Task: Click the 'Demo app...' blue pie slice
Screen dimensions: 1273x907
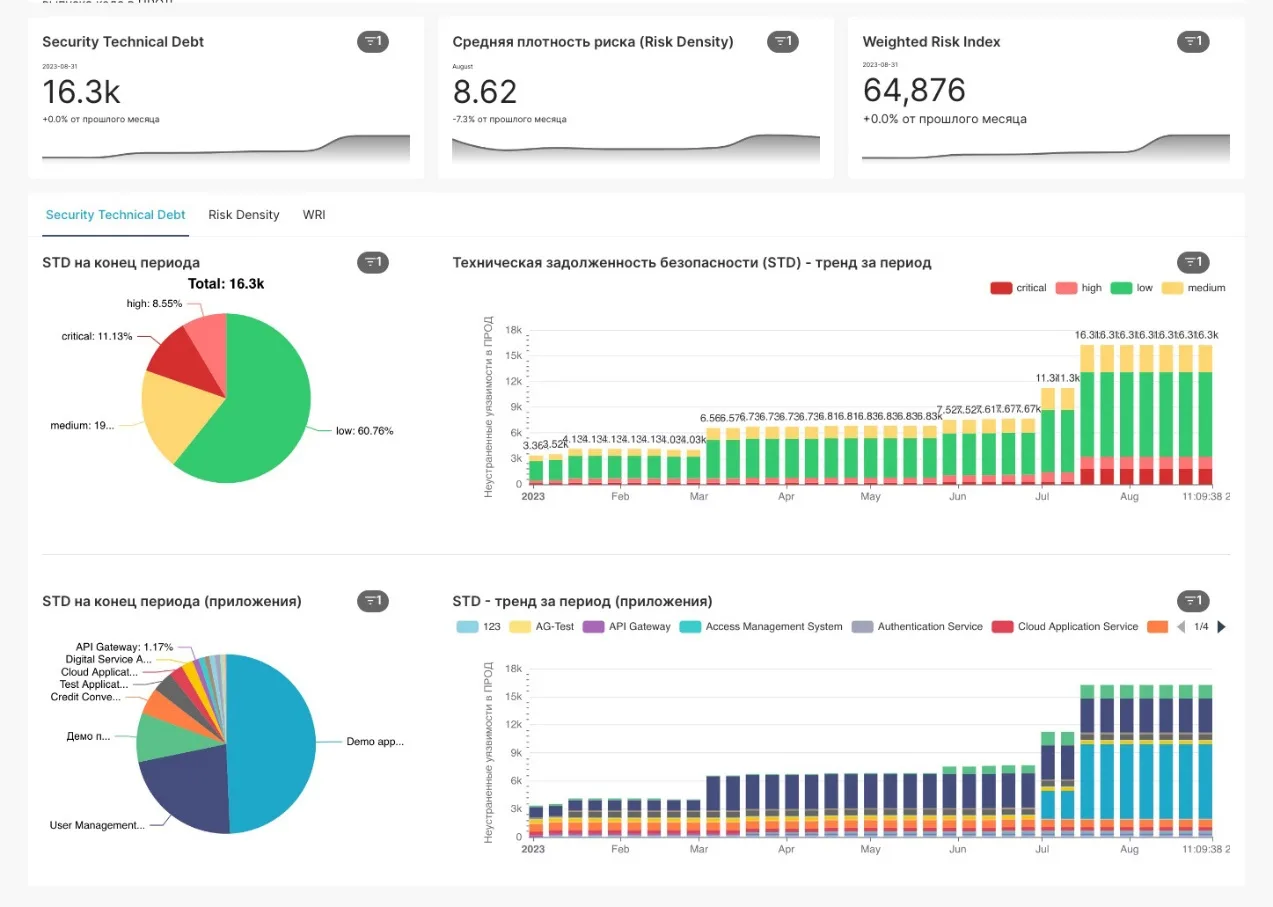Action: click(x=272, y=745)
